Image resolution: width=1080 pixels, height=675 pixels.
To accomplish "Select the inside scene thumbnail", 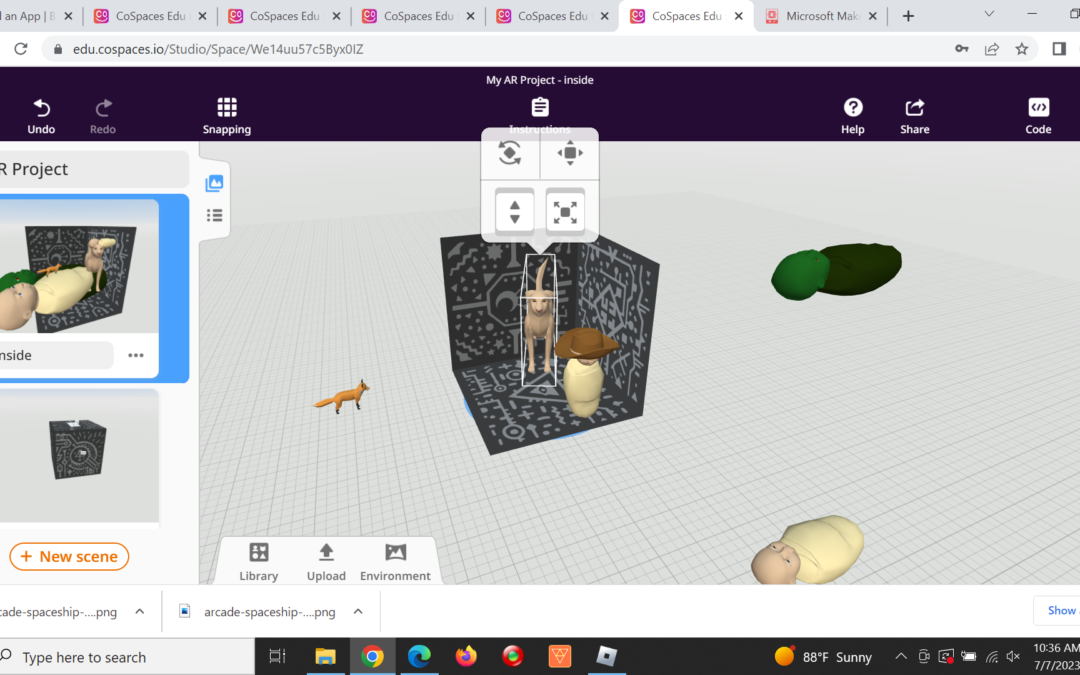I will pyautogui.click(x=79, y=267).
